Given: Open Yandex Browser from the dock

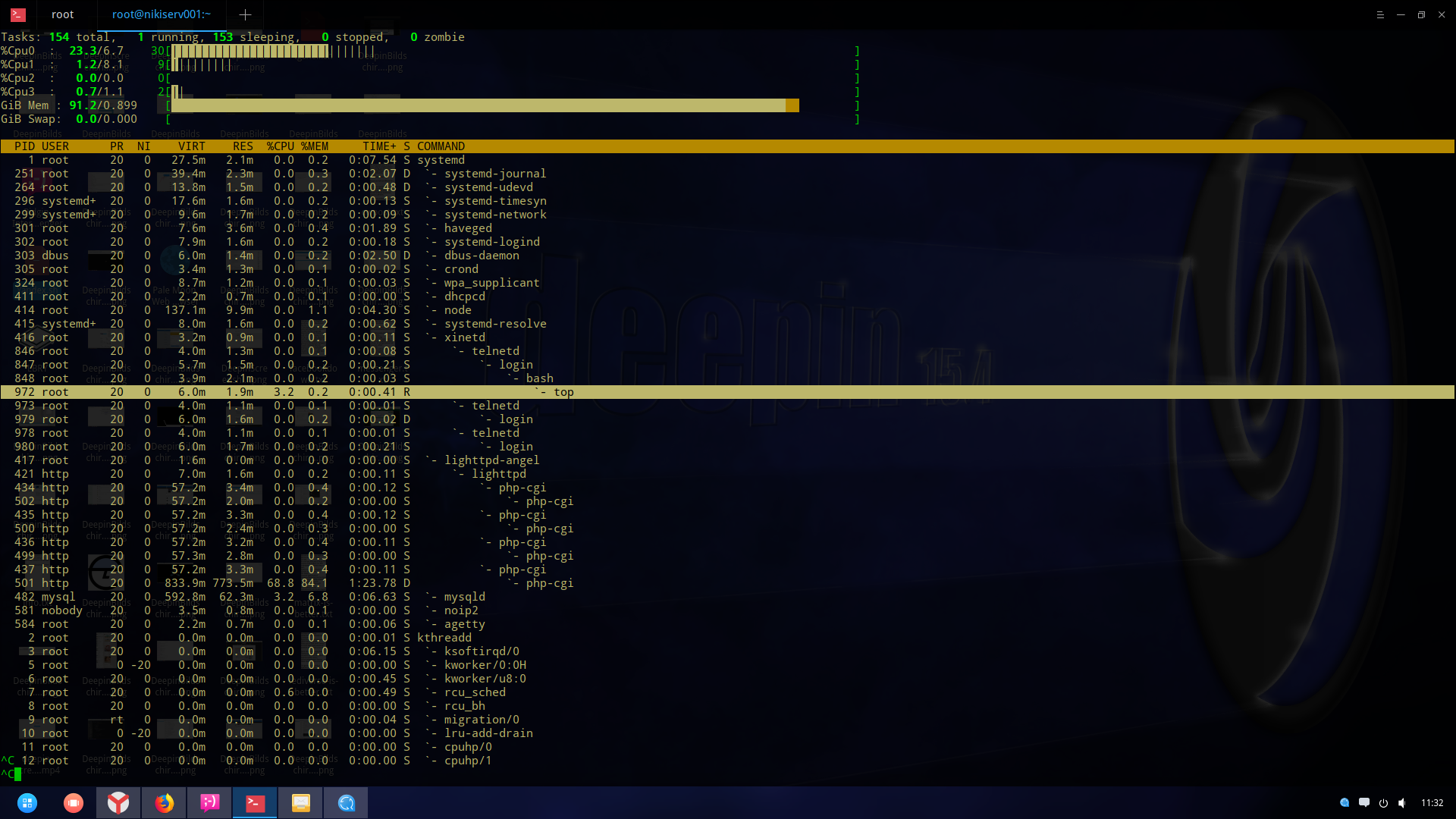Looking at the screenshot, I should click(x=118, y=803).
